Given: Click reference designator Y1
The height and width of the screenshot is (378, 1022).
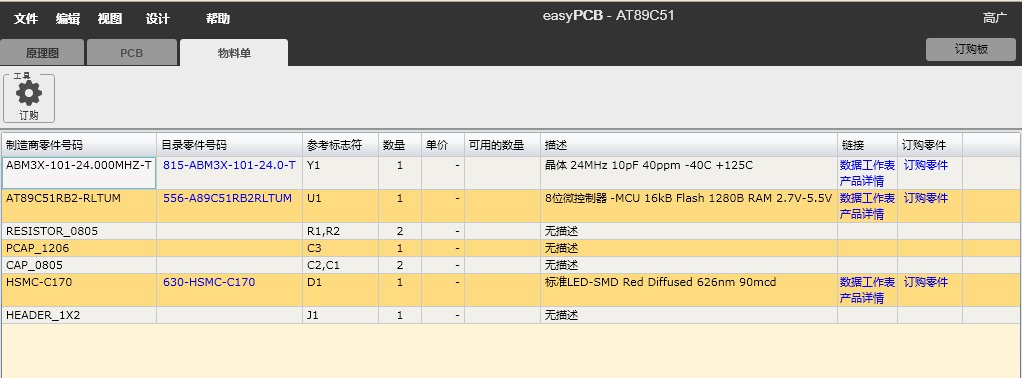Looking at the screenshot, I should (314, 166).
